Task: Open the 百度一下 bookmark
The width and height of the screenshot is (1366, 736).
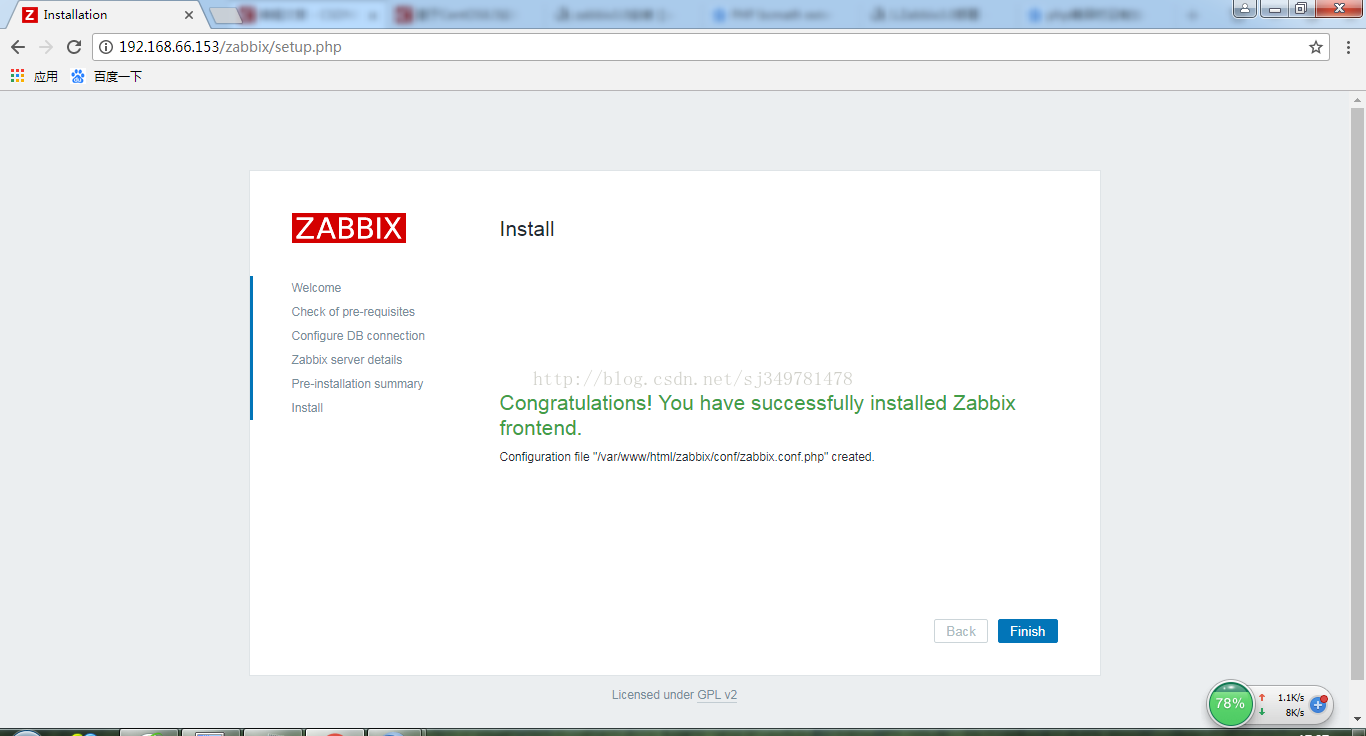Action: [x=107, y=76]
